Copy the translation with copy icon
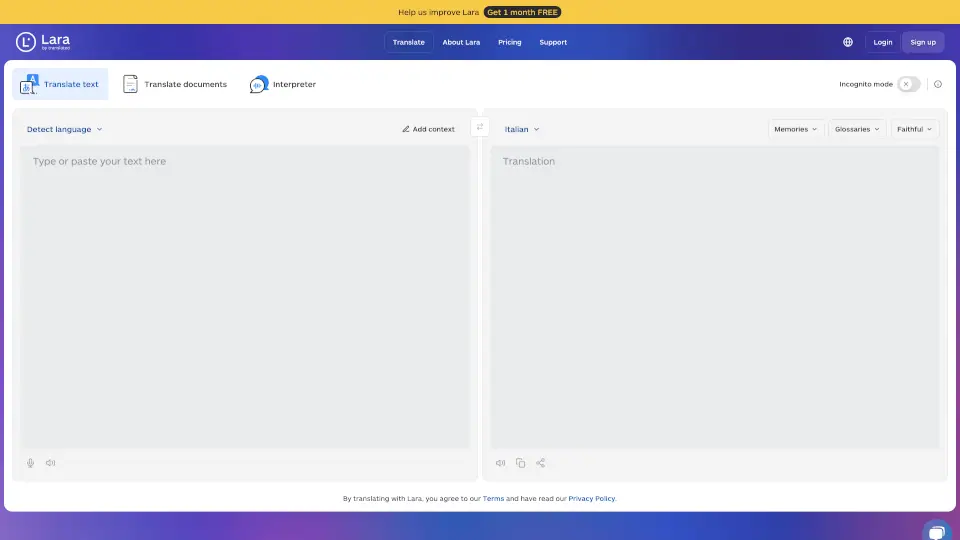960x540 pixels. pyautogui.click(x=521, y=463)
